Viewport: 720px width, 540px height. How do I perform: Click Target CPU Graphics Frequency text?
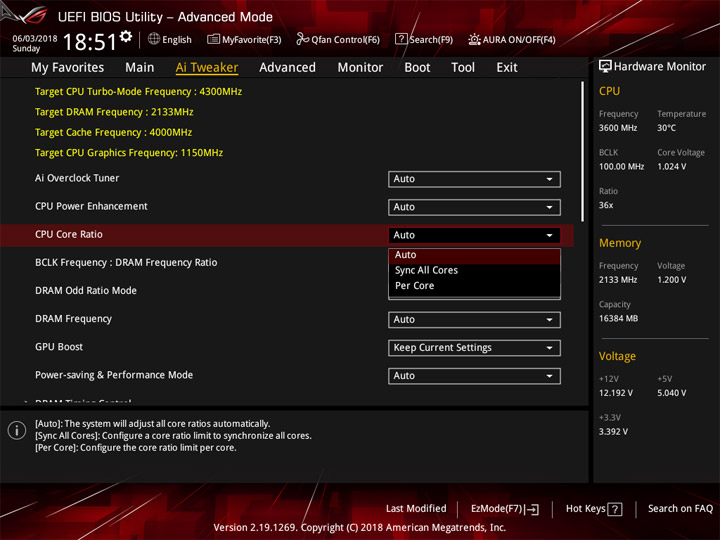point(129,152)
